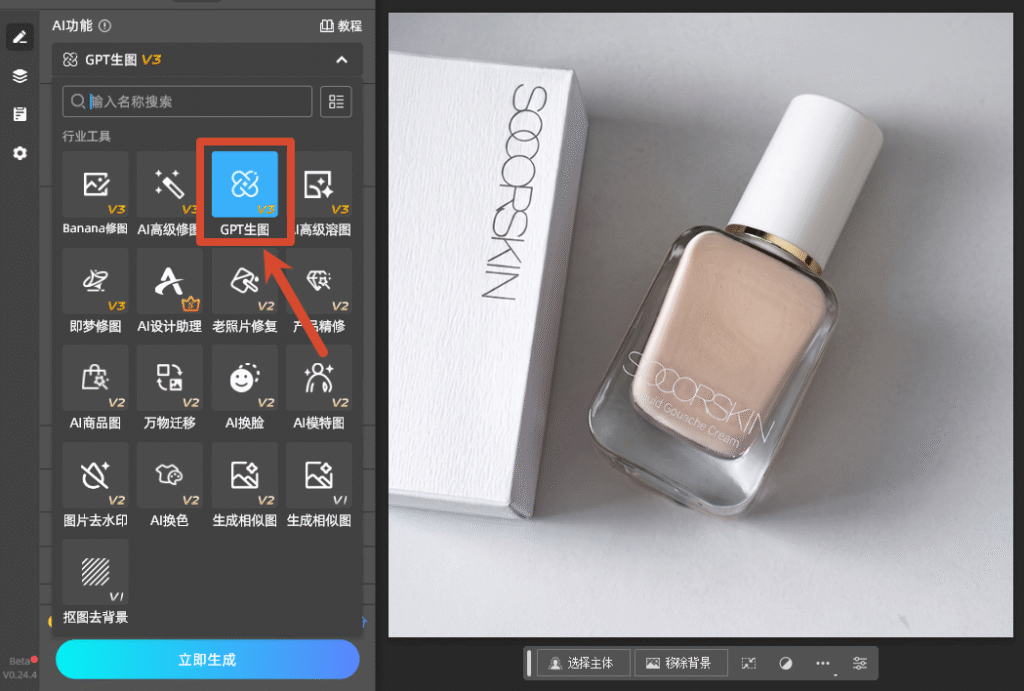Collapse the GPT生图 V3 dropdown
Screen dimensions: 1024x691
click(342, 59)
